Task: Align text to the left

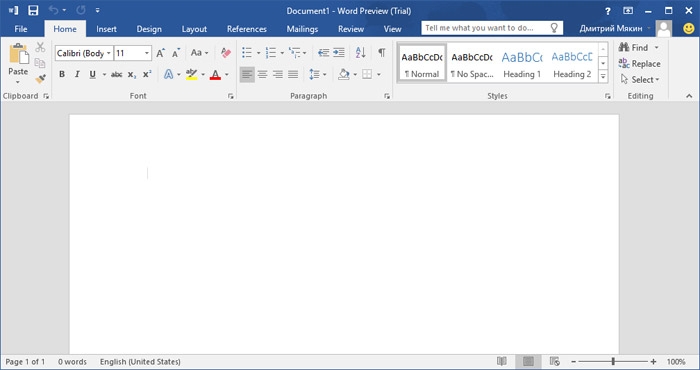Action: (x=247, y=74)
